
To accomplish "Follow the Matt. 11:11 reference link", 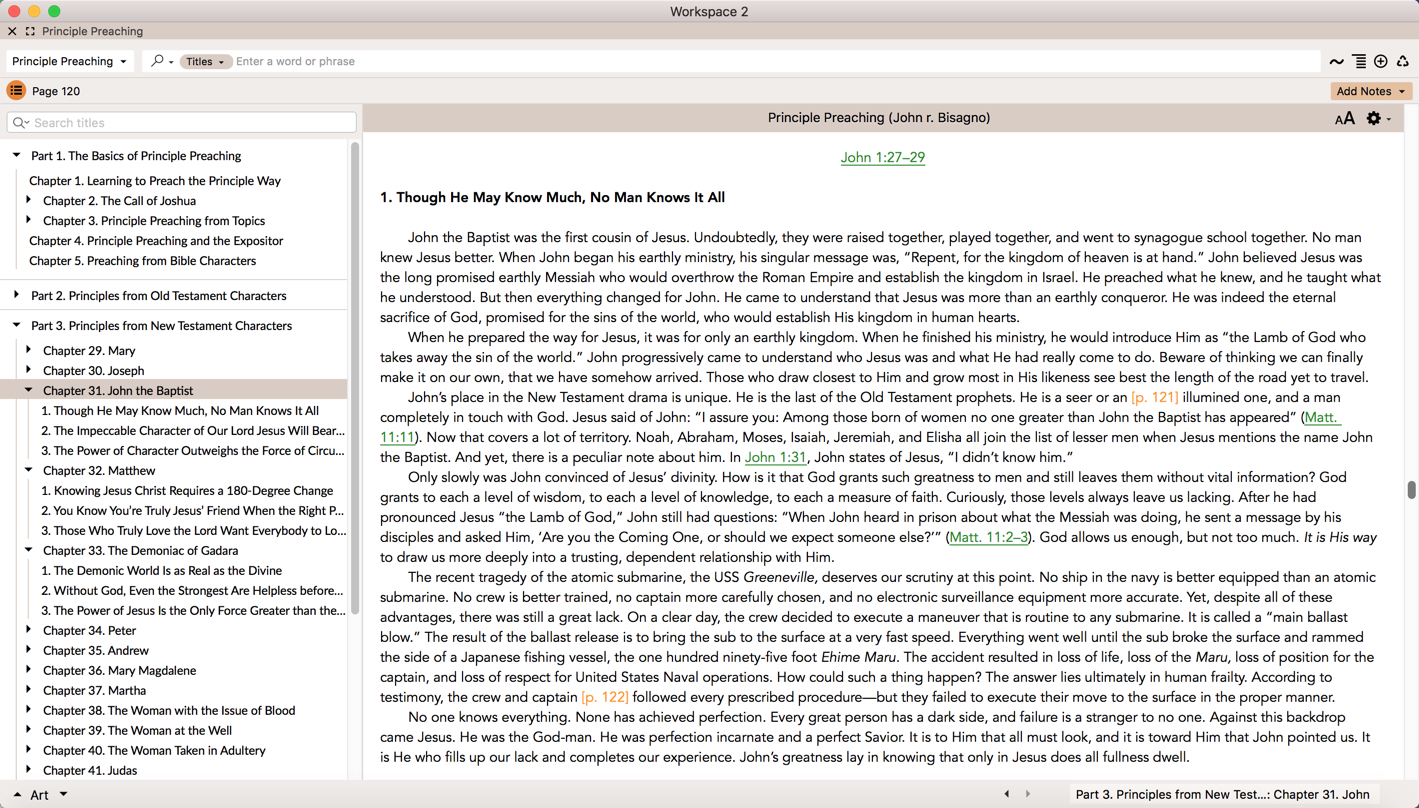I will pos(1322,417).
